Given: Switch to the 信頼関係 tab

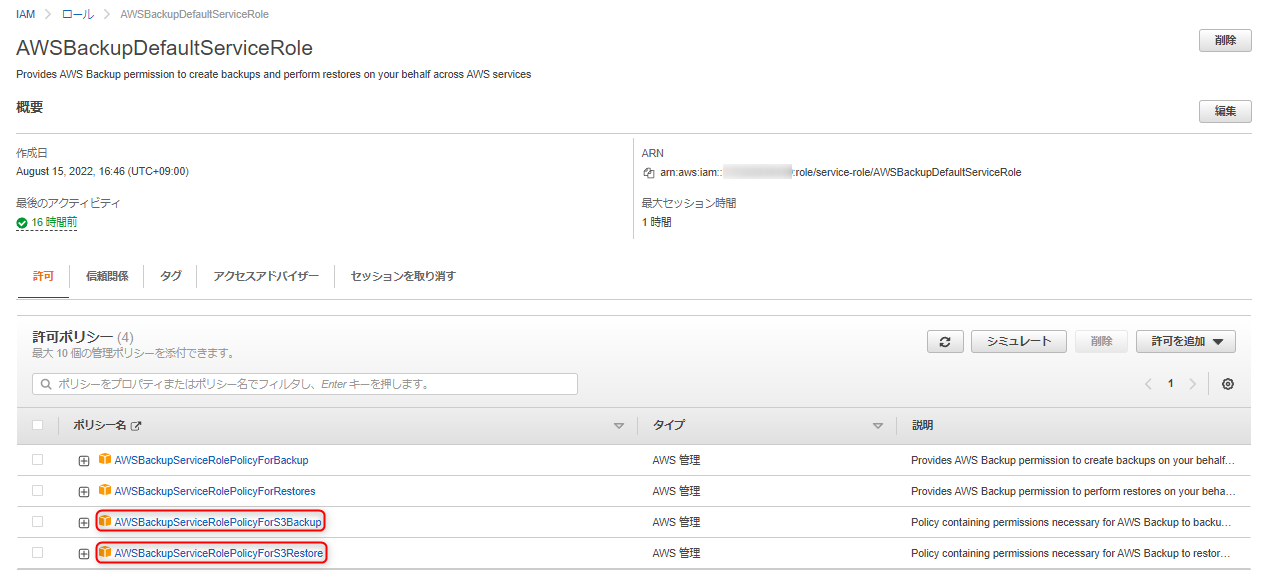Looking at the screenshot, I should pyautogui.click(x=107, y=275).
